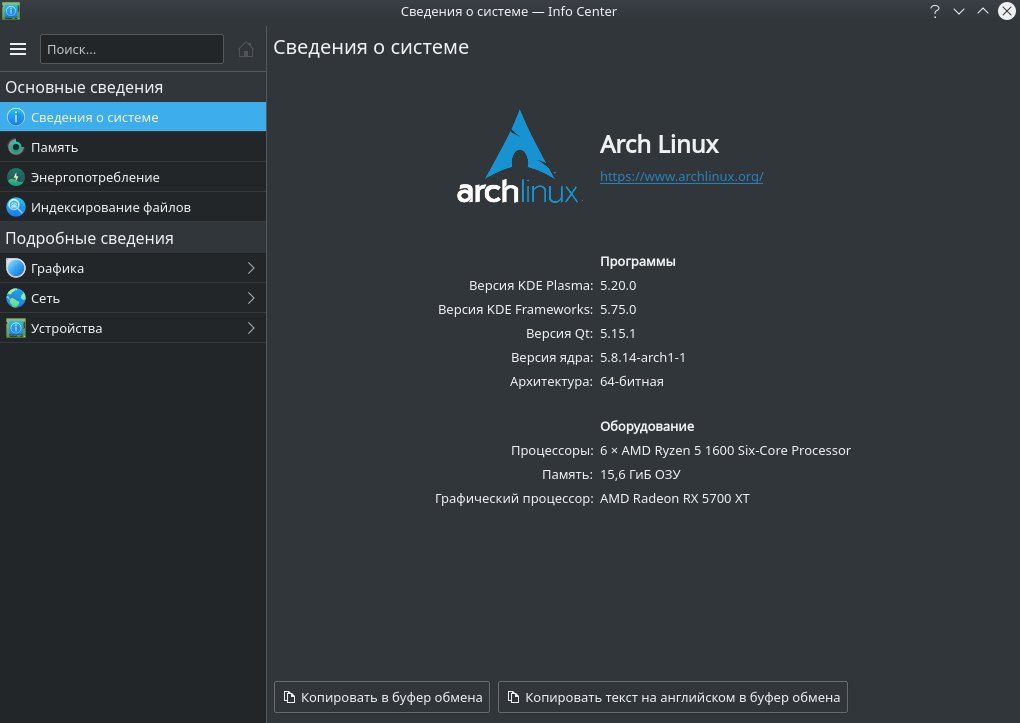This screenshot has height=723, width=1020.
Task: Click the Версия KDE Plasma label
Action: (531, 286)
